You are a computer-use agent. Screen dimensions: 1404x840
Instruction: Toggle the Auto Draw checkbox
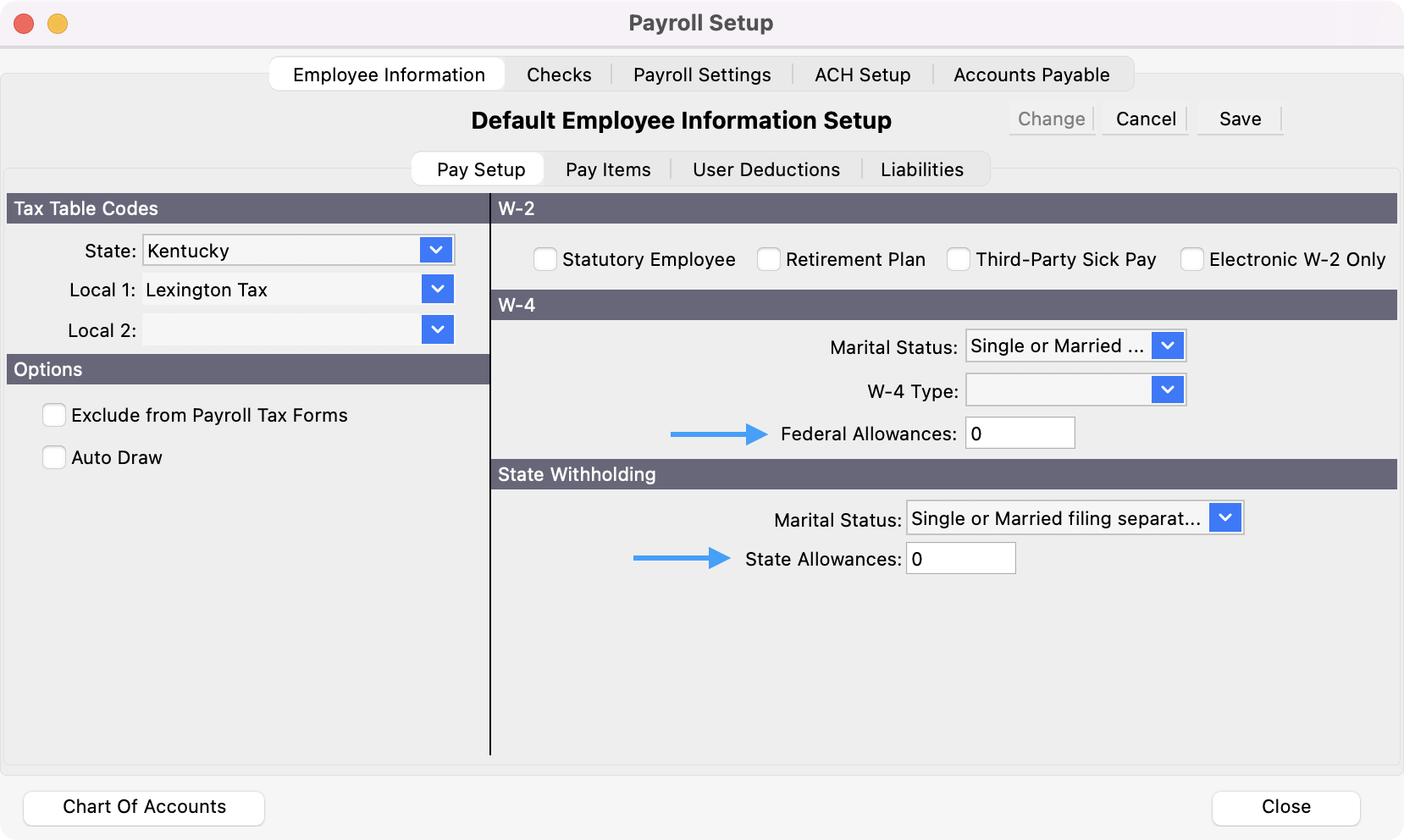(x=54, y=457)
